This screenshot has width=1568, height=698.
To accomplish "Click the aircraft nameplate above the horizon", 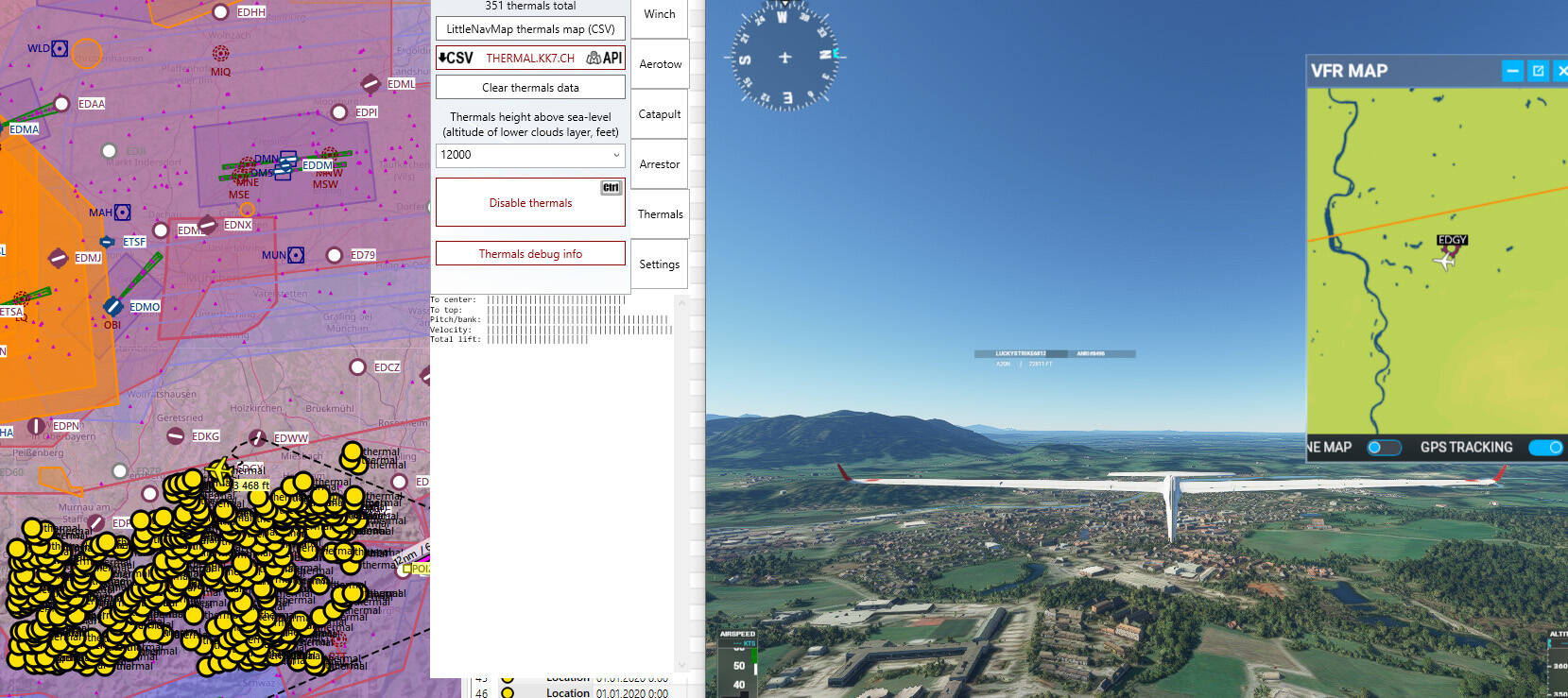I will [x=1055, y=354].
